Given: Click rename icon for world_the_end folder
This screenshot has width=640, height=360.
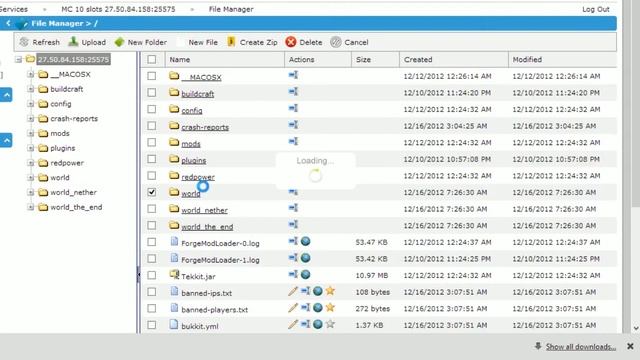Looking at the screenshot, I should point(293,224).
